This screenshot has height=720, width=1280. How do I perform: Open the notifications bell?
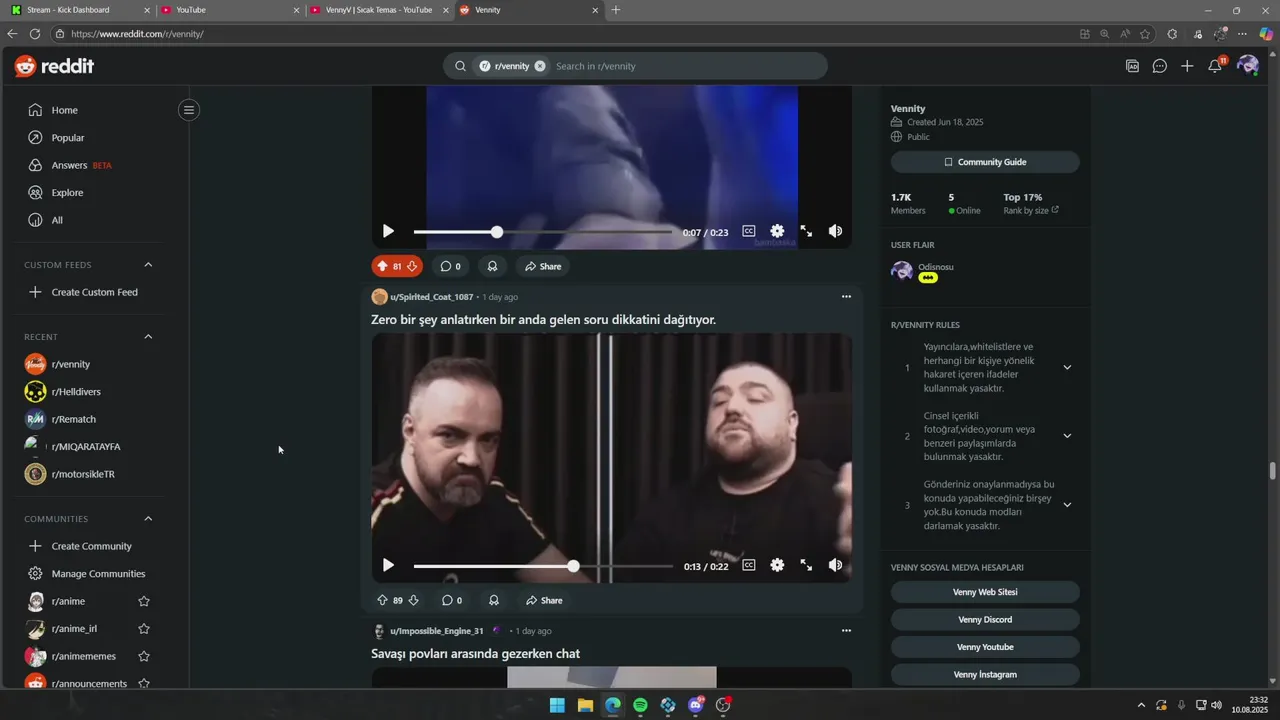pyautogui.click(x=1215, y=66)
